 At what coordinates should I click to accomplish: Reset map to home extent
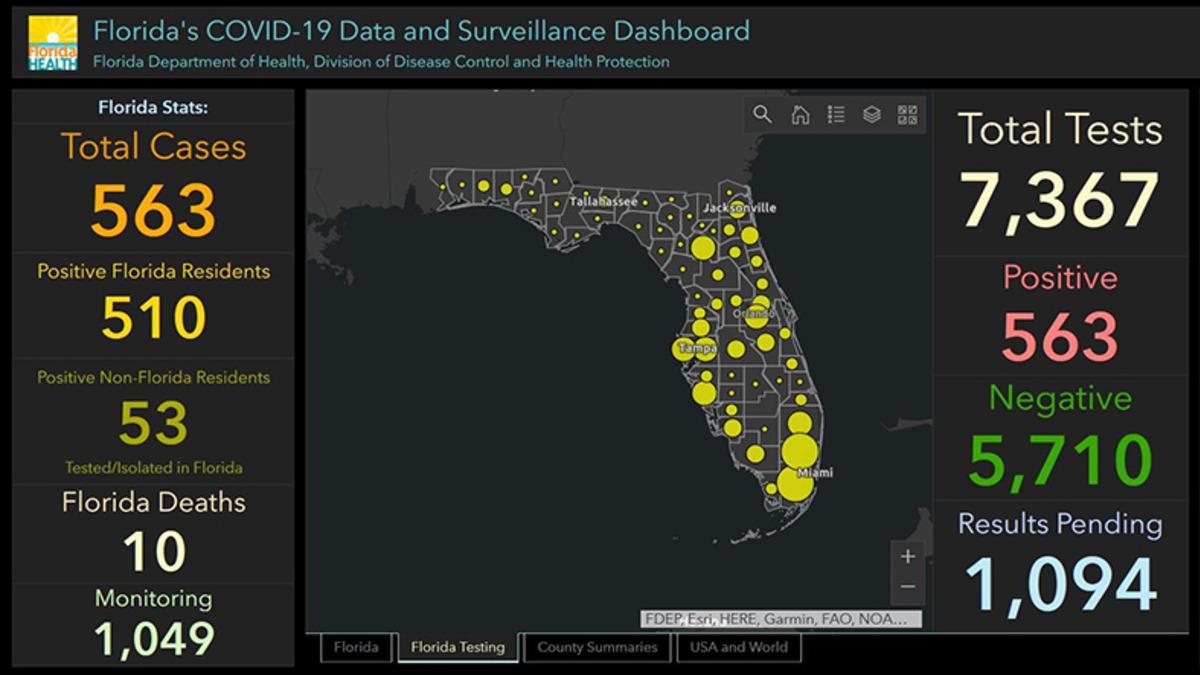(x=800, y=115)
